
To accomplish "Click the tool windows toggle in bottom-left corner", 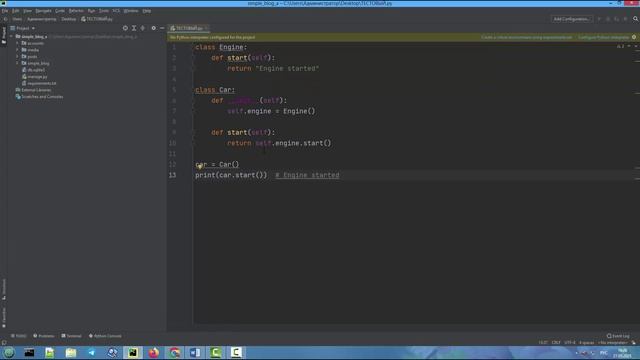I will pos(4,343).
